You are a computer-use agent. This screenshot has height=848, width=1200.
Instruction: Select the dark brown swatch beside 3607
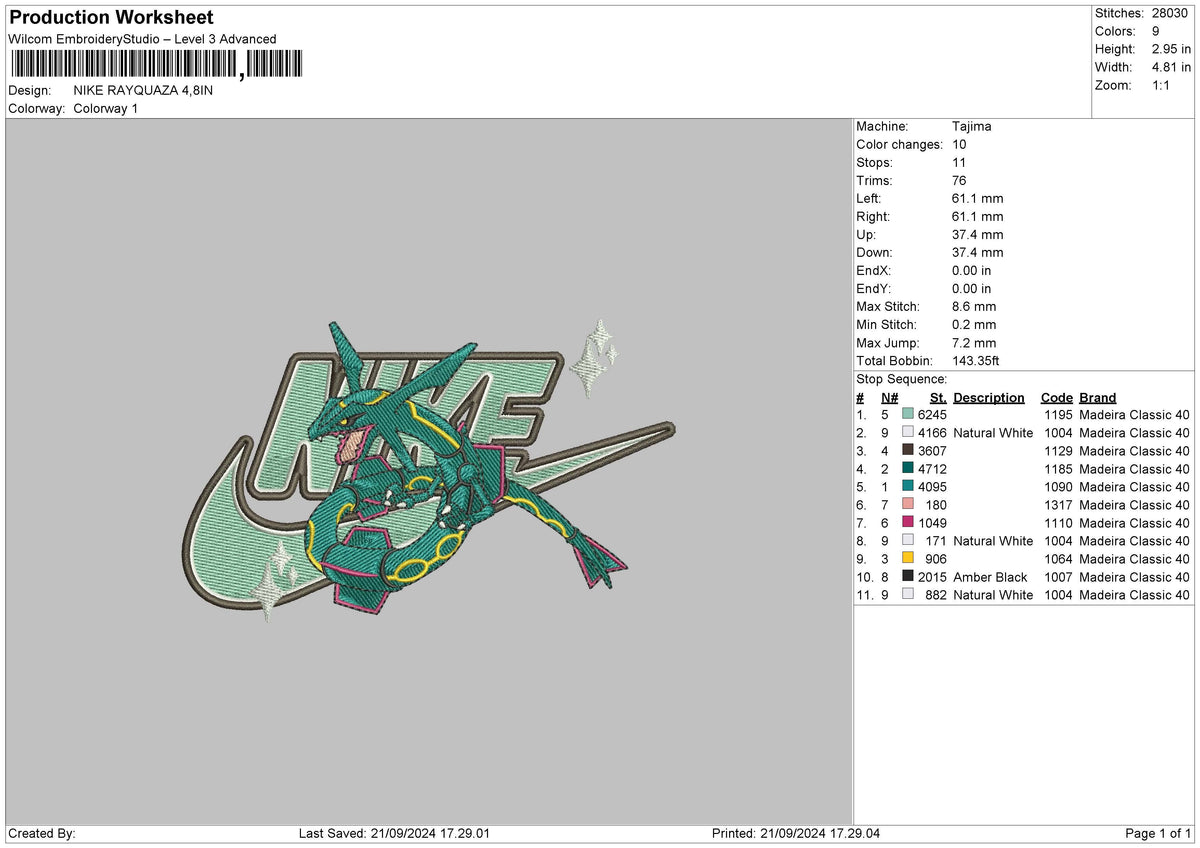pos(907,451)
